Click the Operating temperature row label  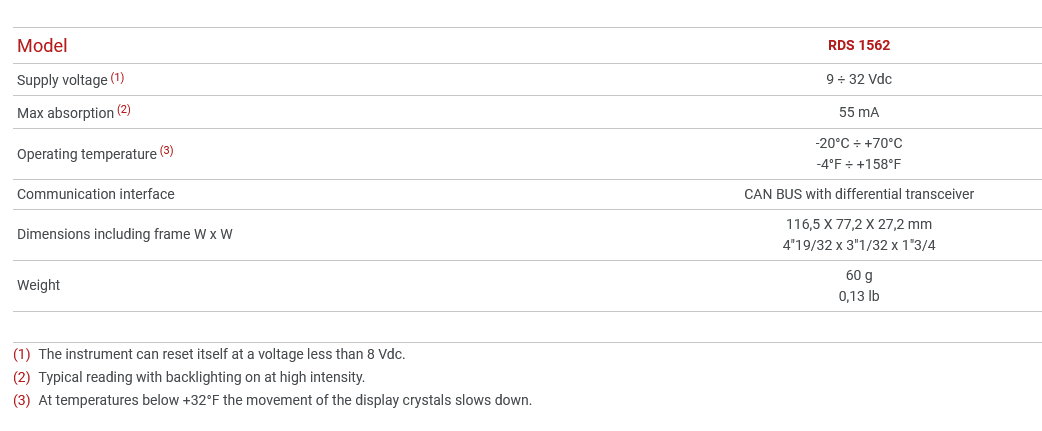87,154
